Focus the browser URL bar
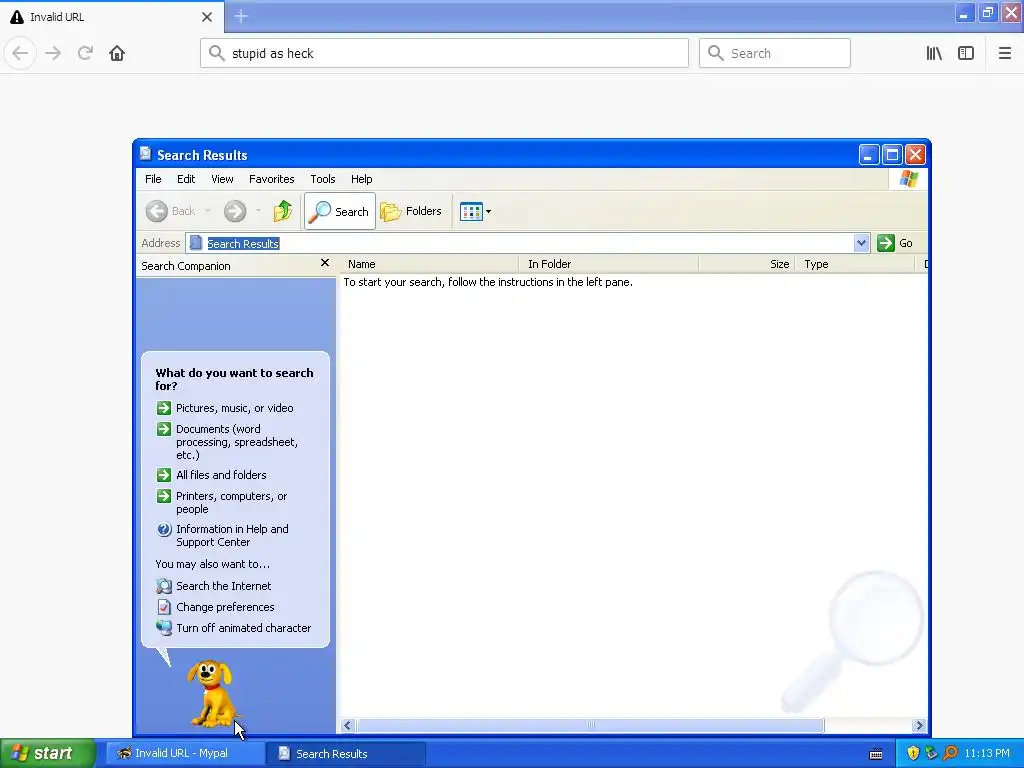This screenshot has height=768, width=1024. click(x=444, y=53)
